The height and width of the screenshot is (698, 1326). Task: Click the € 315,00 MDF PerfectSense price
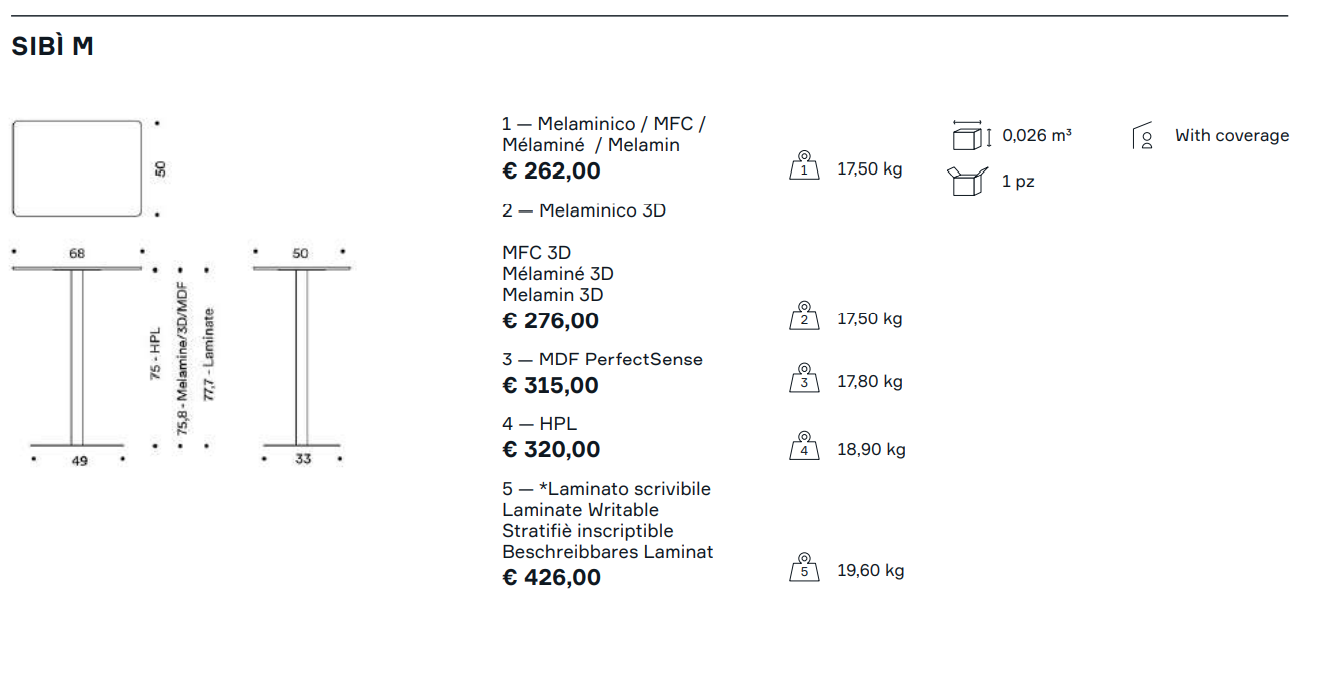(x=550, y=386)
